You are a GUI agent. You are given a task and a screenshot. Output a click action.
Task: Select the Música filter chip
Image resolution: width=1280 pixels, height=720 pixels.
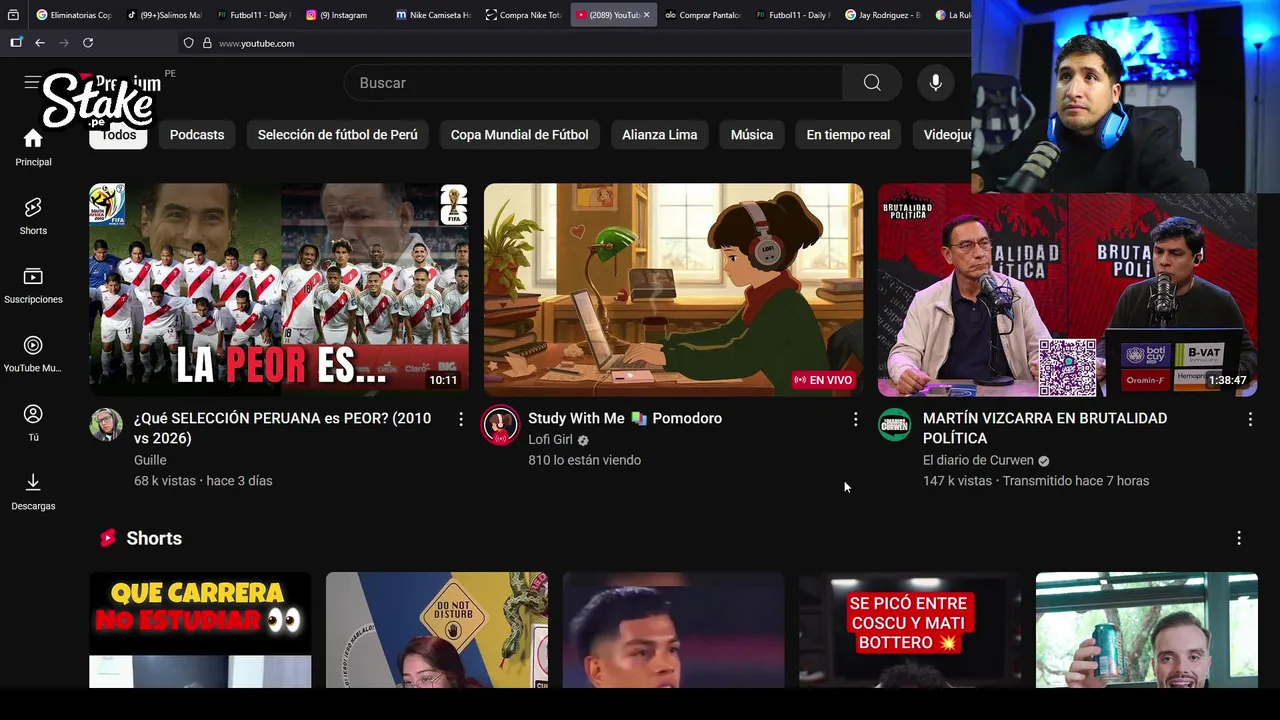[x=752, y=135]
